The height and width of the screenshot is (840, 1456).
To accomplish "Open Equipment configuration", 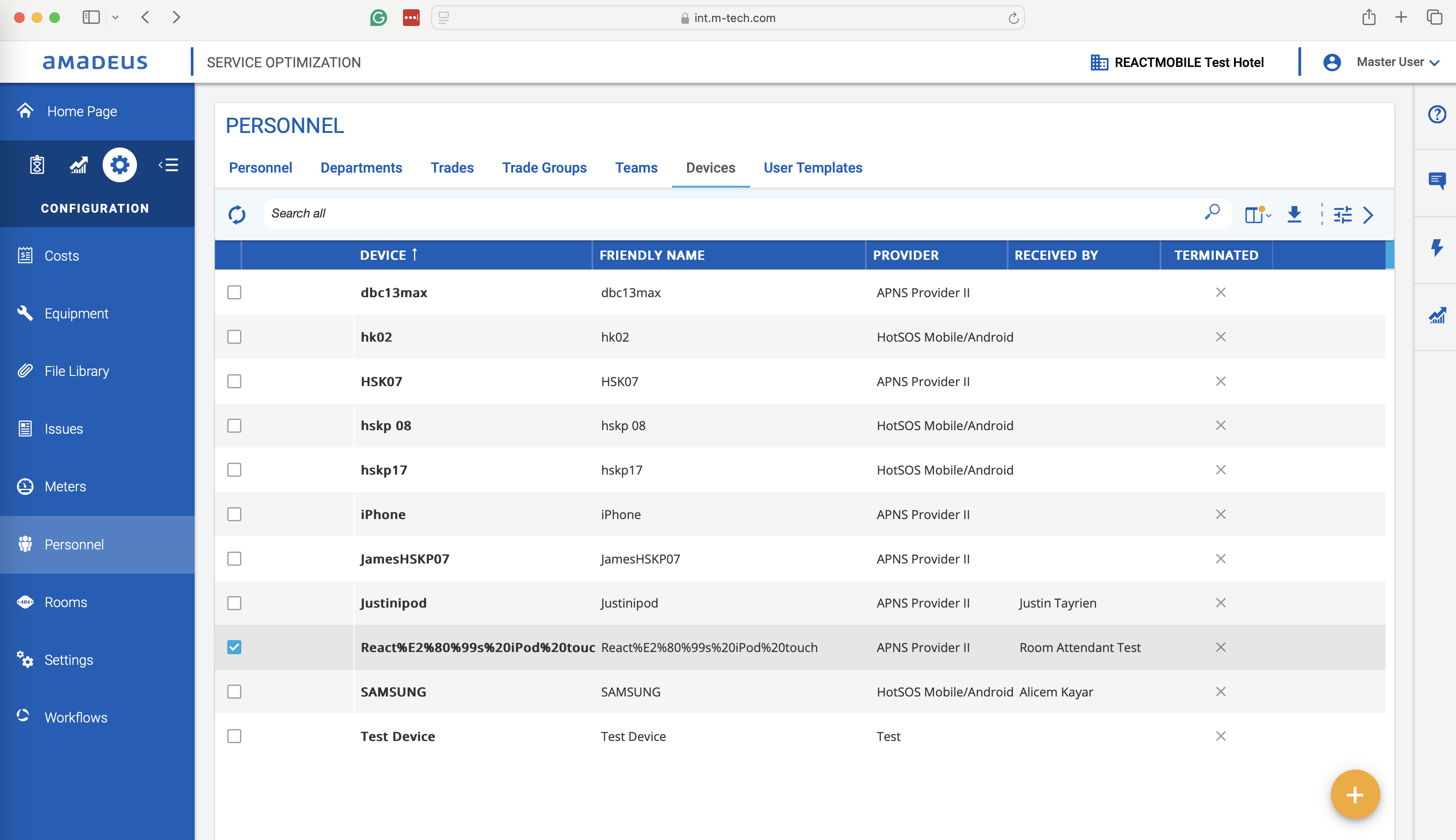I will 97,313.
